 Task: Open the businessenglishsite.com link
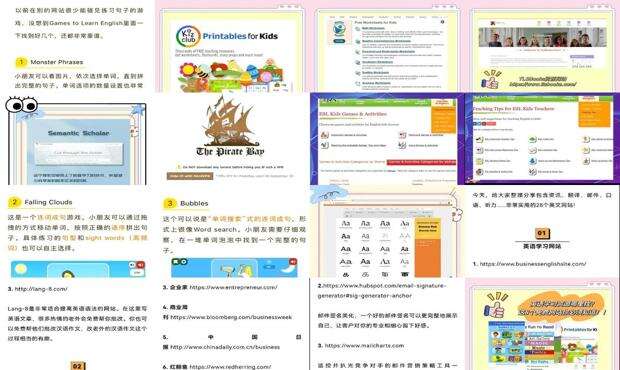point(532,264)
